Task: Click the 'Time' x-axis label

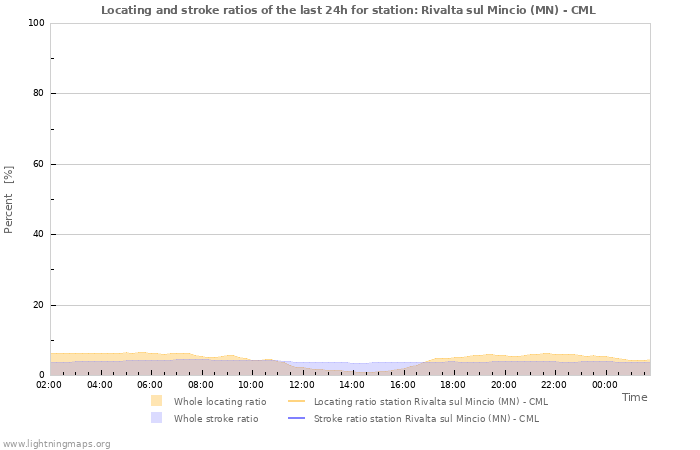Action: coord(634,397)
